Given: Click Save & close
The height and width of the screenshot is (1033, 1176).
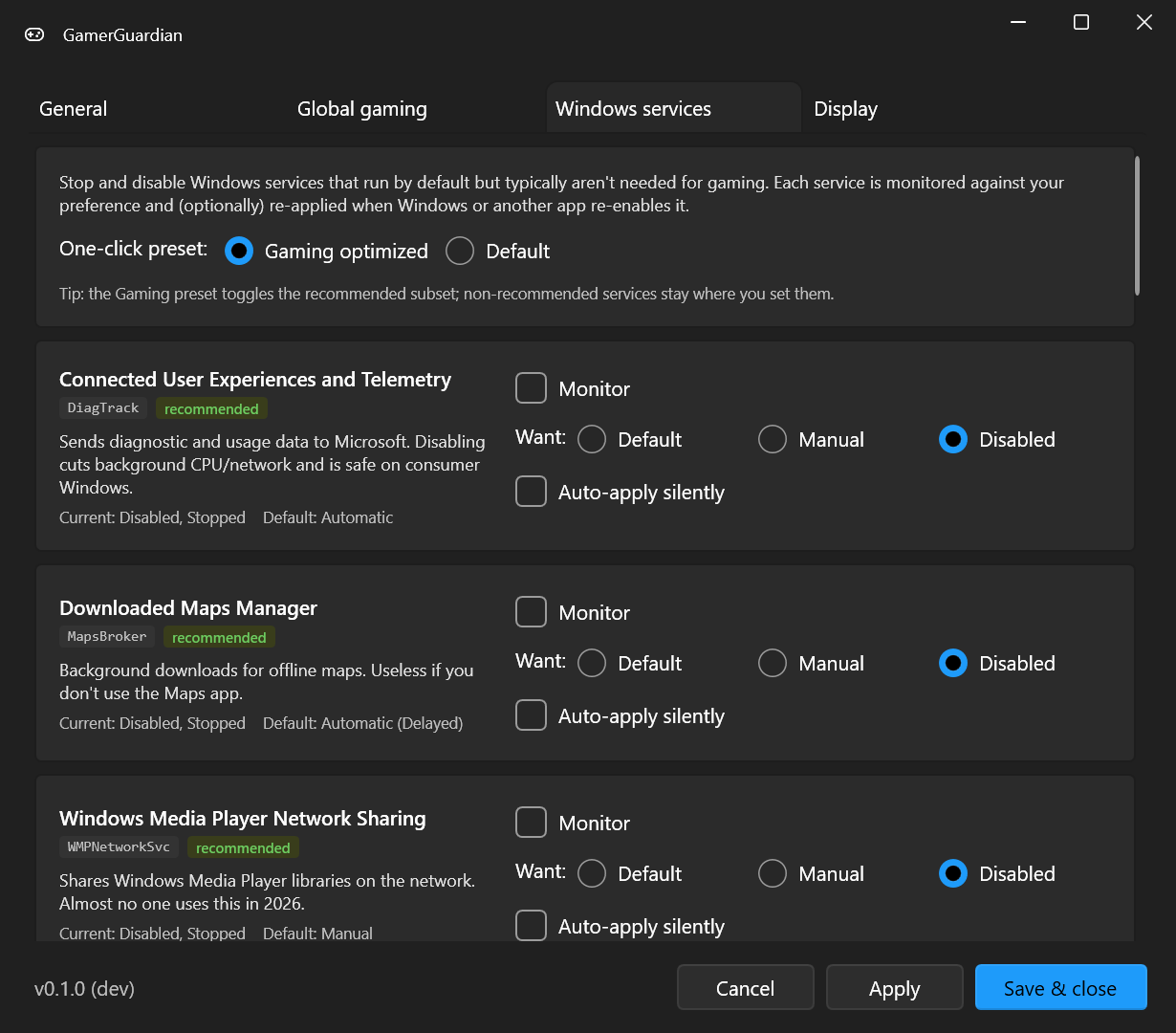Looking at the screenshot, I should click(1060, 987).
